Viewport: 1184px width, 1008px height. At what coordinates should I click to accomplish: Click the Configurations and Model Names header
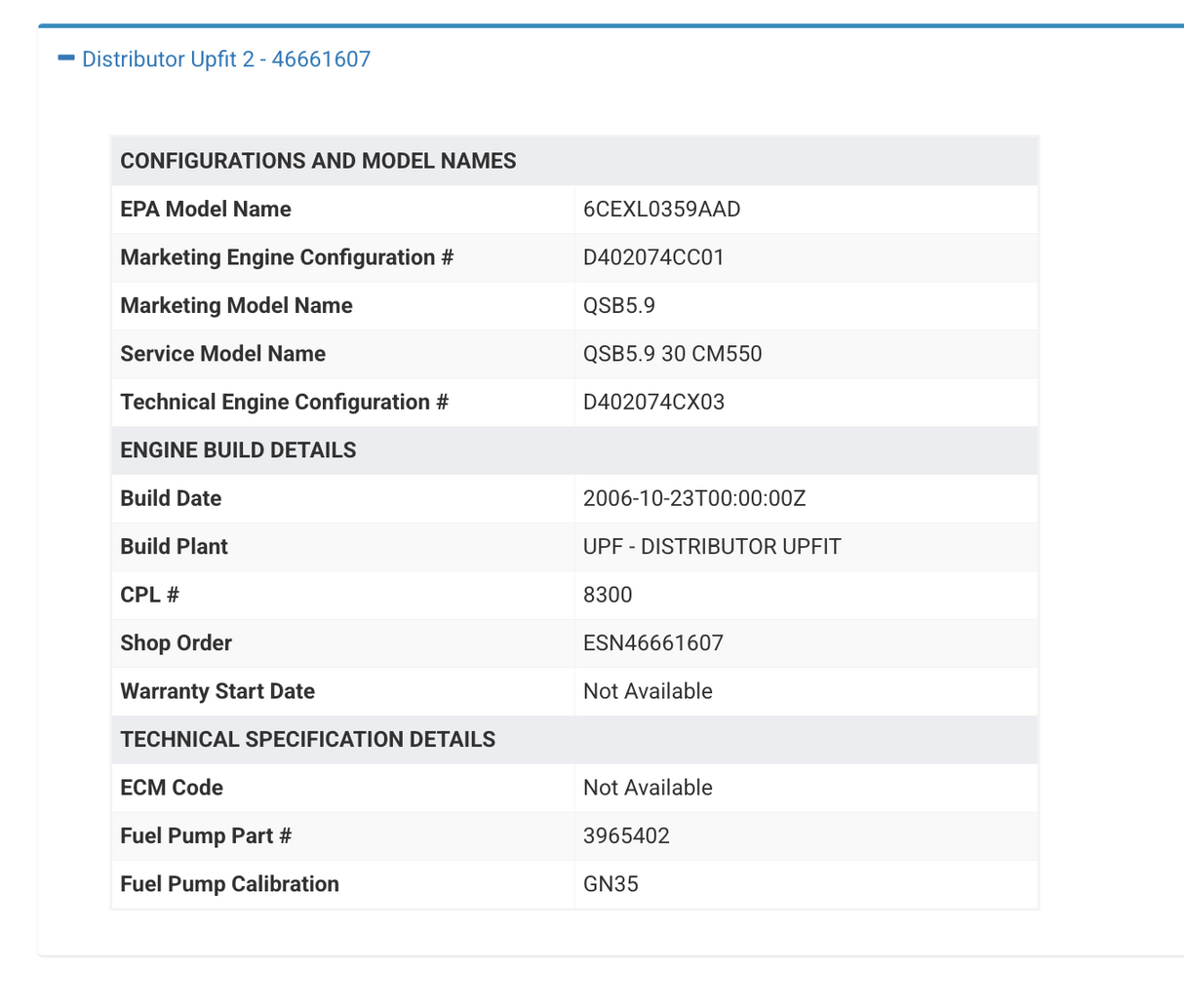point(318,161)
